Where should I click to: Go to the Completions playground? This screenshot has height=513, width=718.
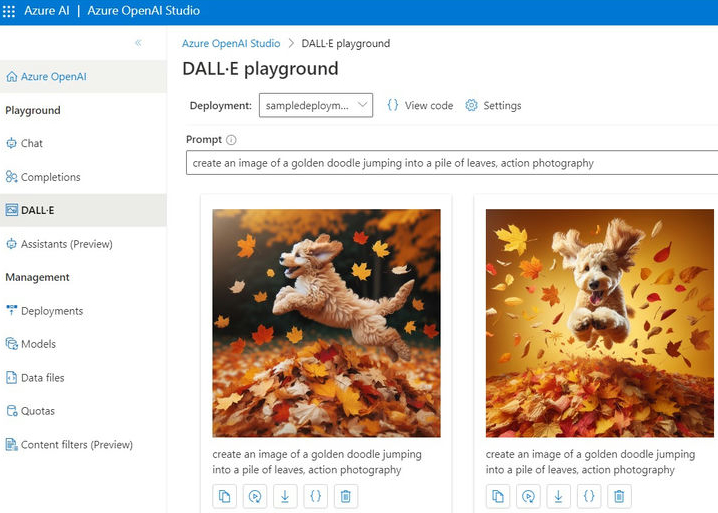tap(50, 177)
